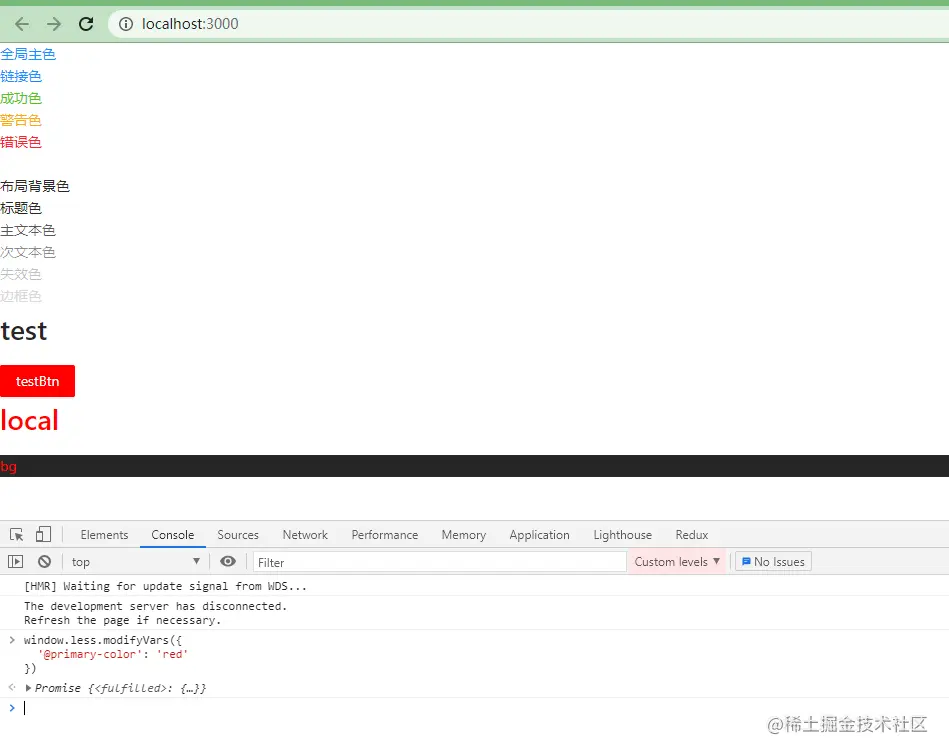Viewport: 949px width, 756px height.
Task: Focus the console Filter field
Action: (x=439, y=562)
